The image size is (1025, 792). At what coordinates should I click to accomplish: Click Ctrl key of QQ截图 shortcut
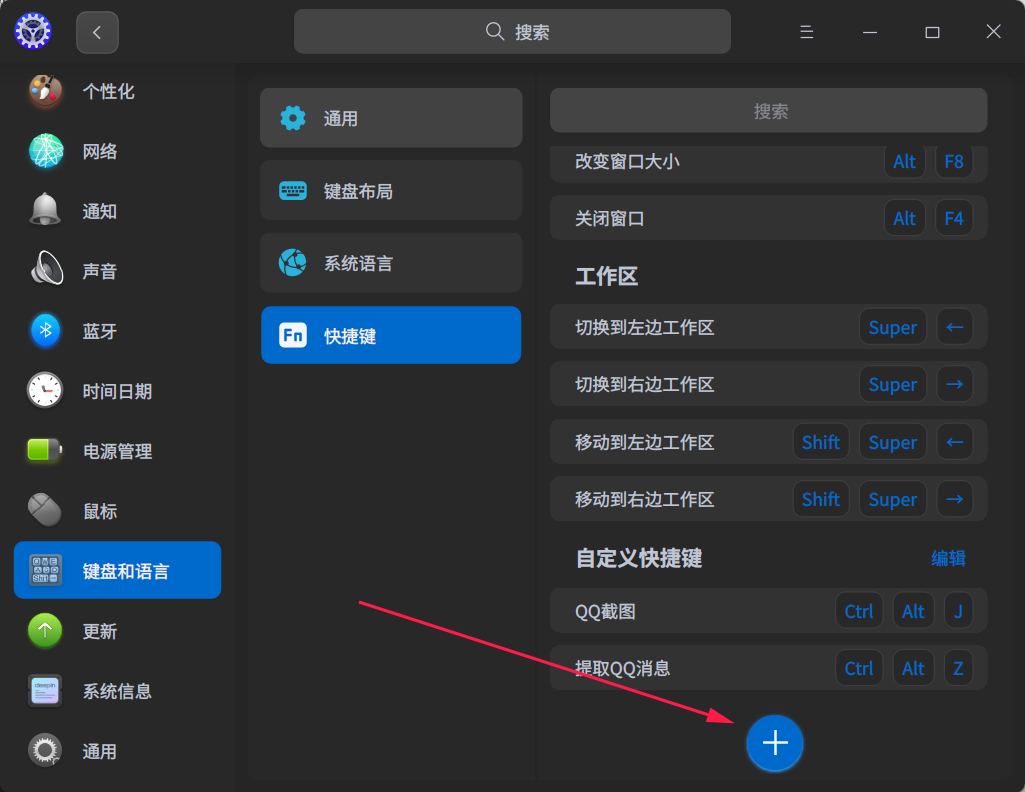[x=859, y=611]
